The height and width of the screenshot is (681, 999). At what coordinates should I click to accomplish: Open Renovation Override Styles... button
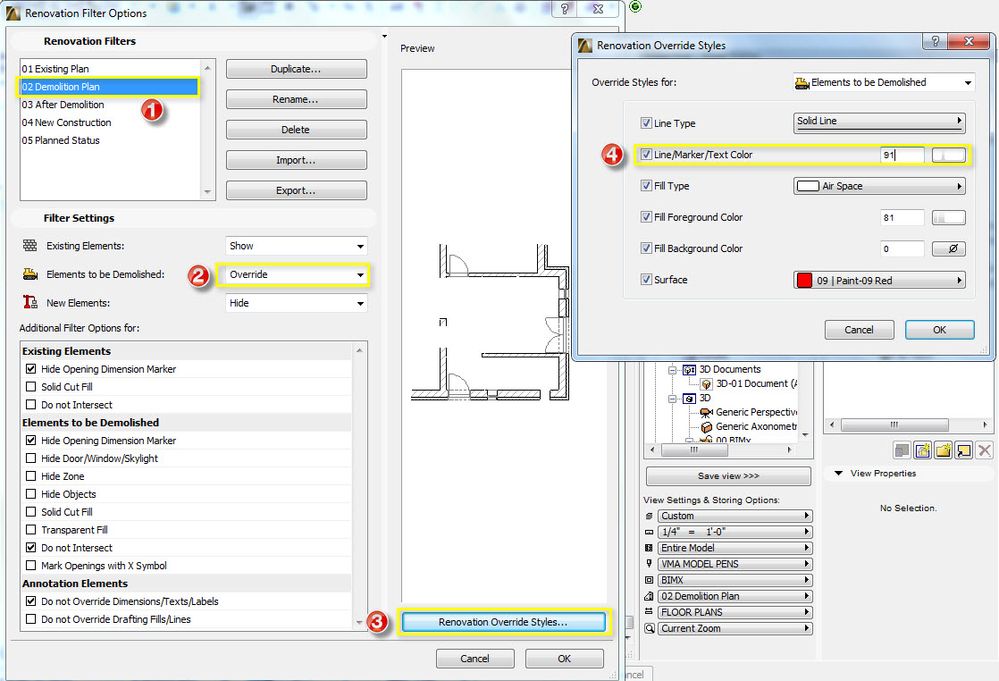(x=503, y=622)
